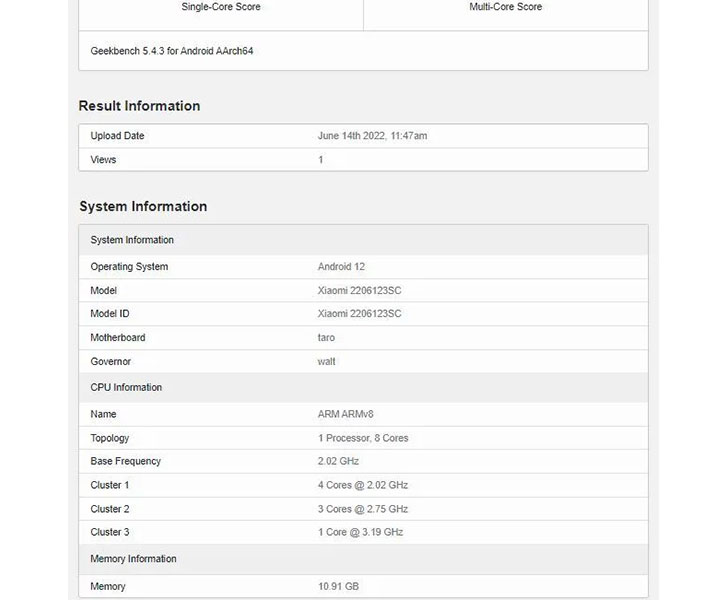Image resolution: width=728 pixels, height=600 pixels.
Task: Click the Result Information heading
Action: tap(139, 106)
